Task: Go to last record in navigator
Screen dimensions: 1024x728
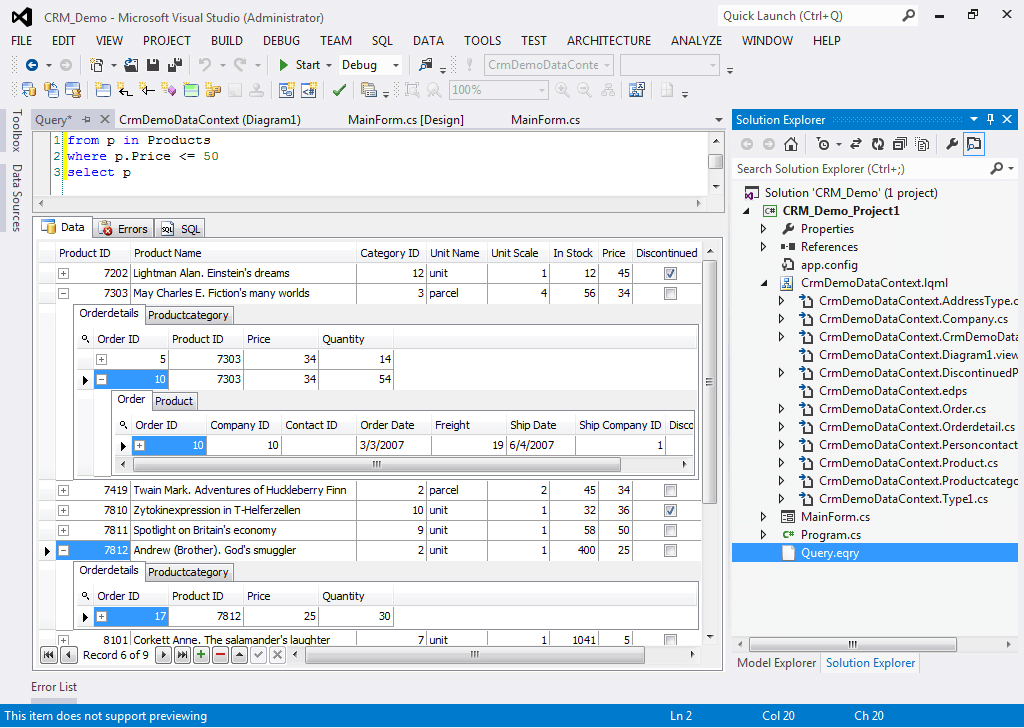Action: click(183, 655)
